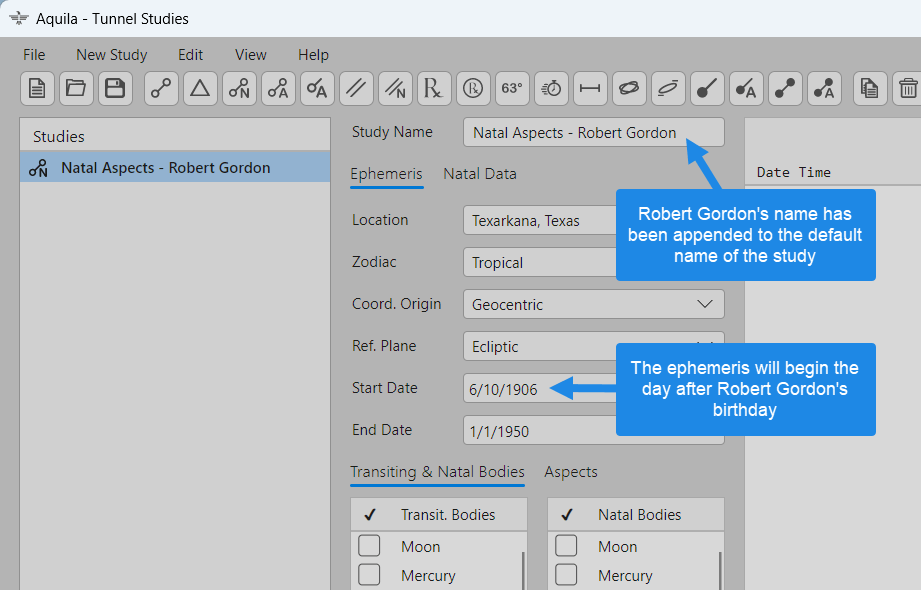The height and width of the screenshot is (590, 921).
Task: Select Natal Aspects - Robert Gordon in Studies
Action: point(175,167)
